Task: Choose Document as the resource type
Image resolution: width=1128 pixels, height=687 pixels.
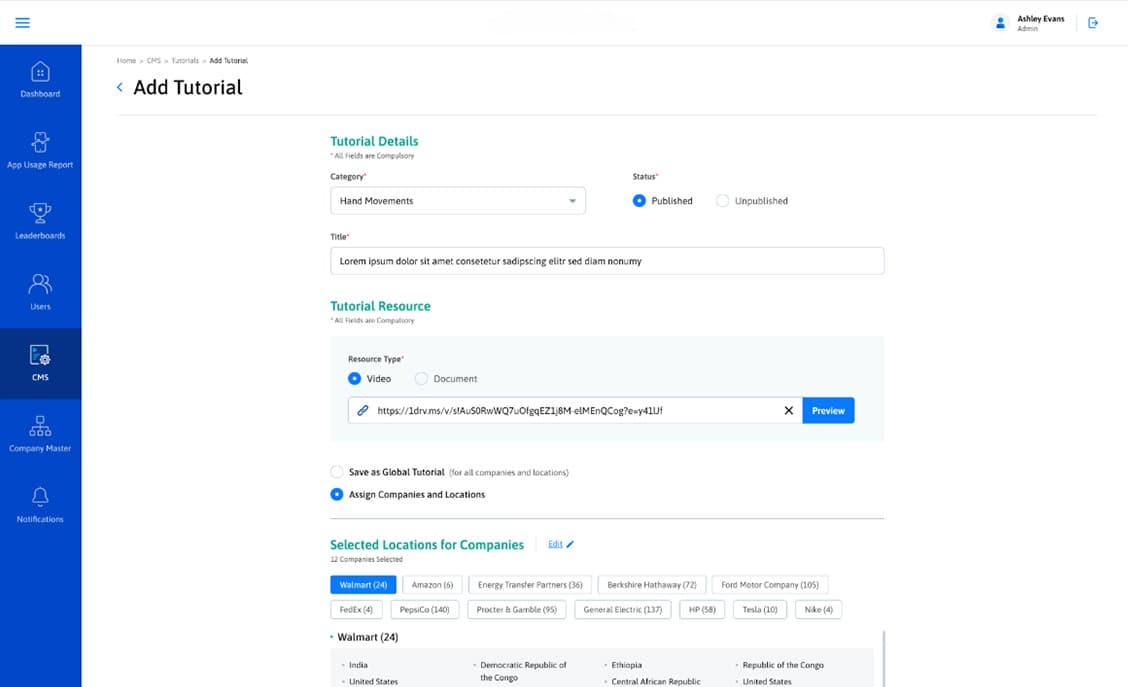Action: click(421, 378)
